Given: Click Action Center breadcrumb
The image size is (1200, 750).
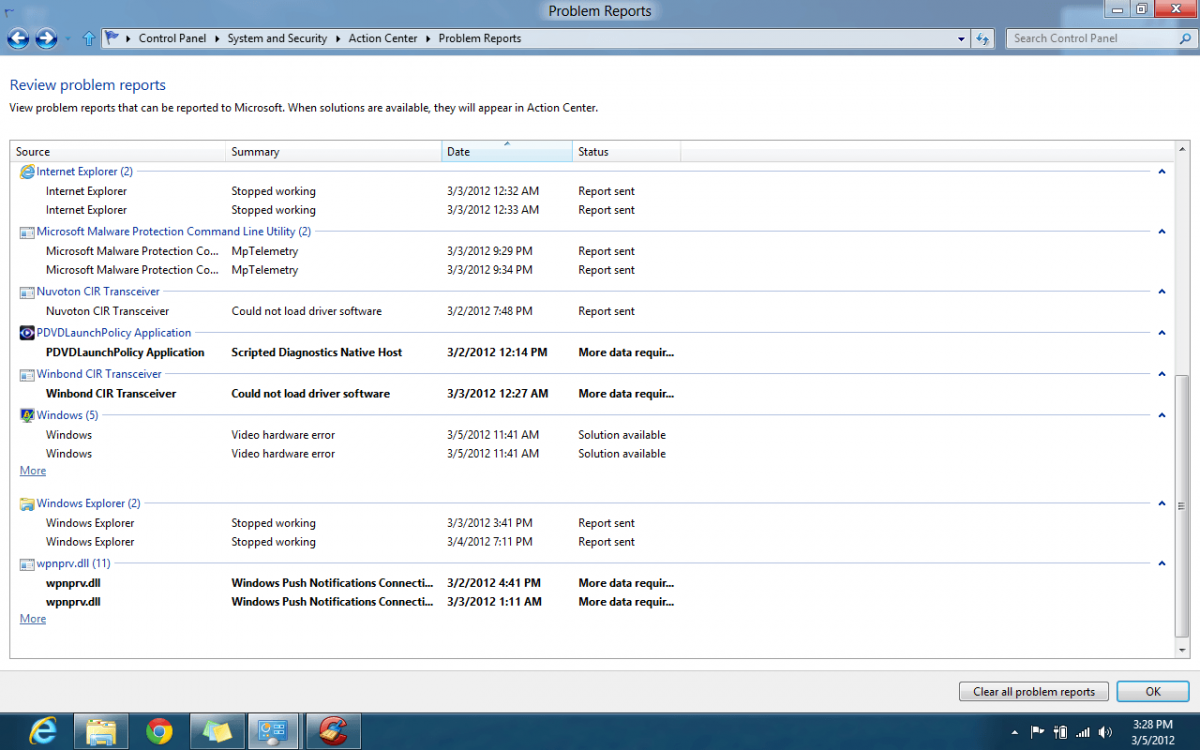Looking at the screenshot, I should click(383, 39).
